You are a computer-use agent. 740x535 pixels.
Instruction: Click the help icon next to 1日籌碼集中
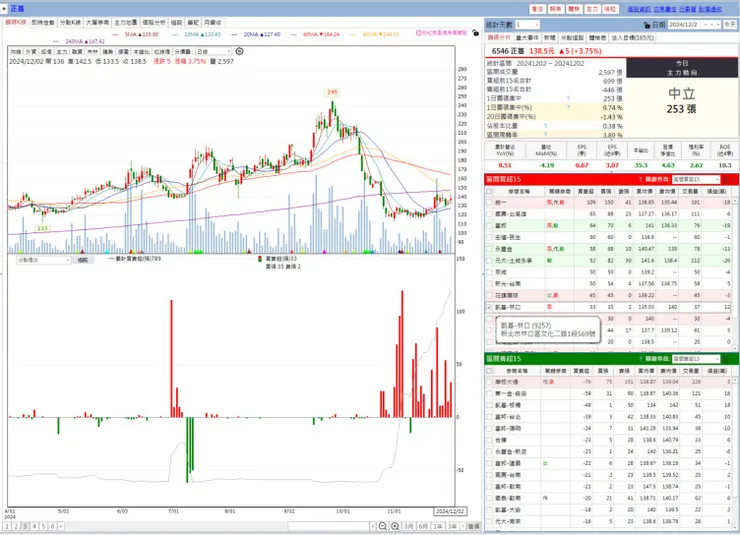tap(568, 99)
